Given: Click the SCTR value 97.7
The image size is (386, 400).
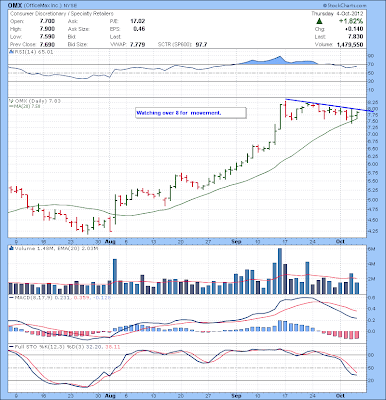Looking at the screenshot, I should [x=201, y=44].
